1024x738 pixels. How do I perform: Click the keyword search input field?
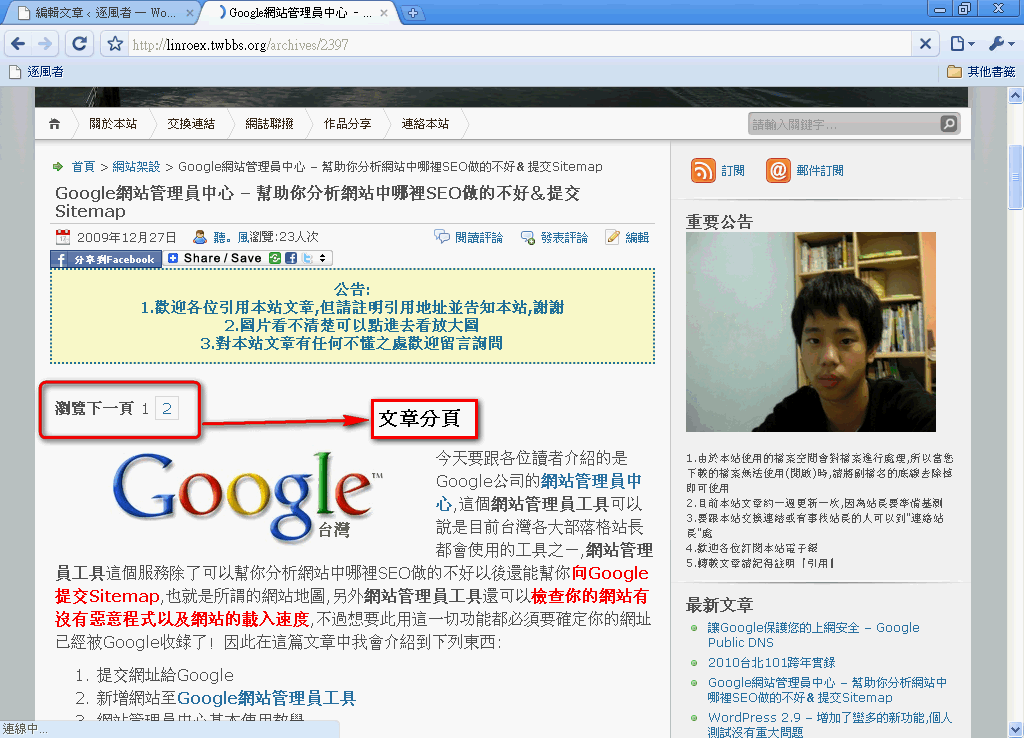tap(843, 123)
